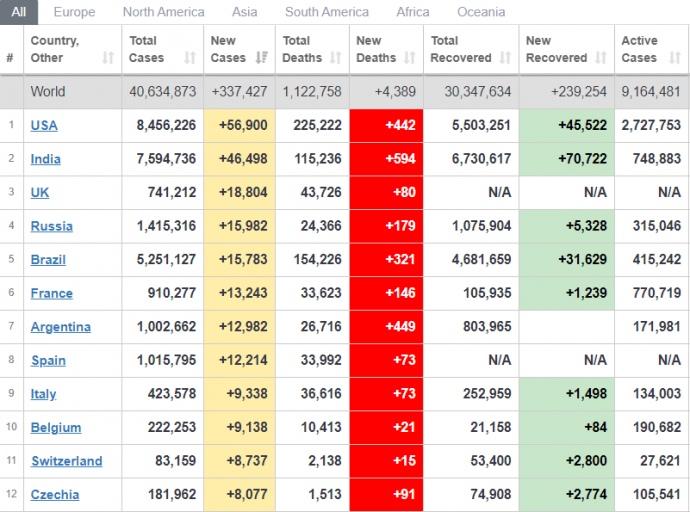Select the North America tab
The image size is (690, 512).
pyautogui.click(x=163, y=12)
